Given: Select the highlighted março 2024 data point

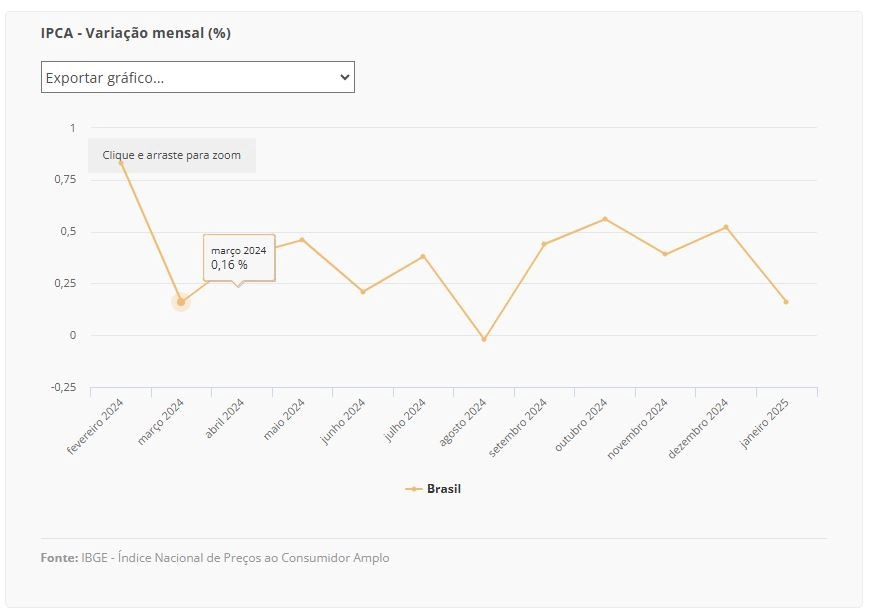Looking at the screenshot, I should (181, 302).
